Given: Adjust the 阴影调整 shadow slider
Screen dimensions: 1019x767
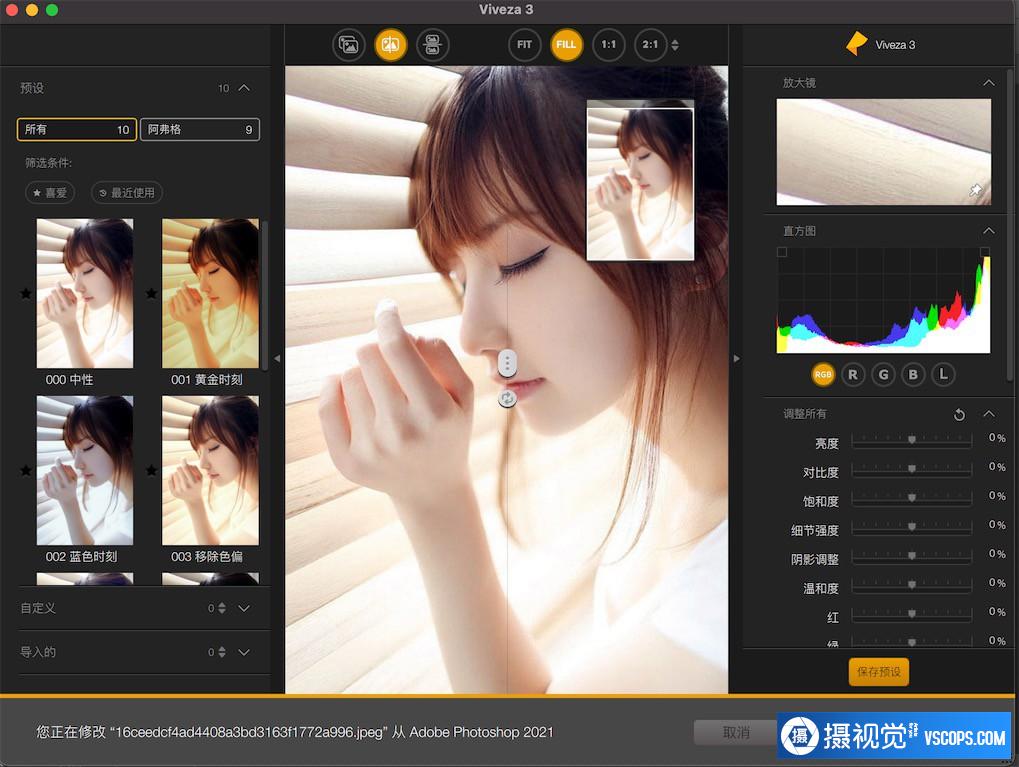Looking at the screenshot, I should [x=912, y=556].
